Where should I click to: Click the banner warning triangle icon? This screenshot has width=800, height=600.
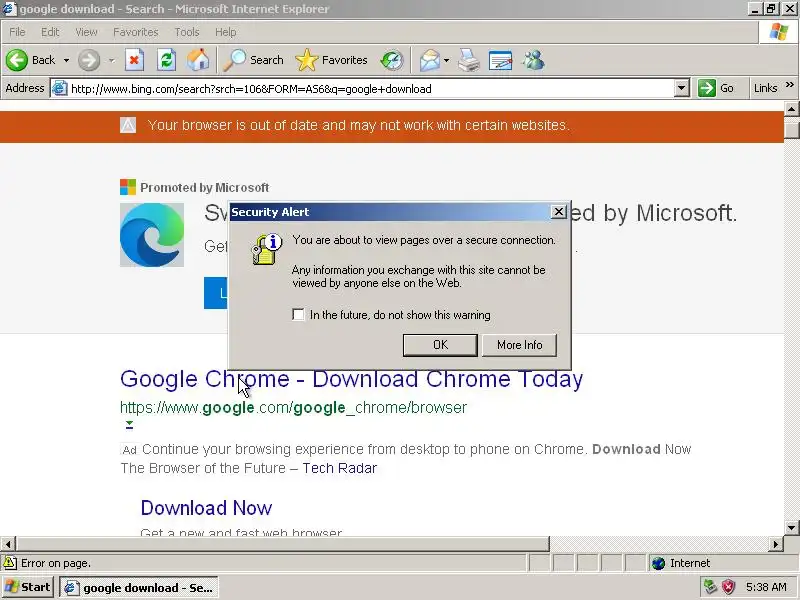pos(128,125)
